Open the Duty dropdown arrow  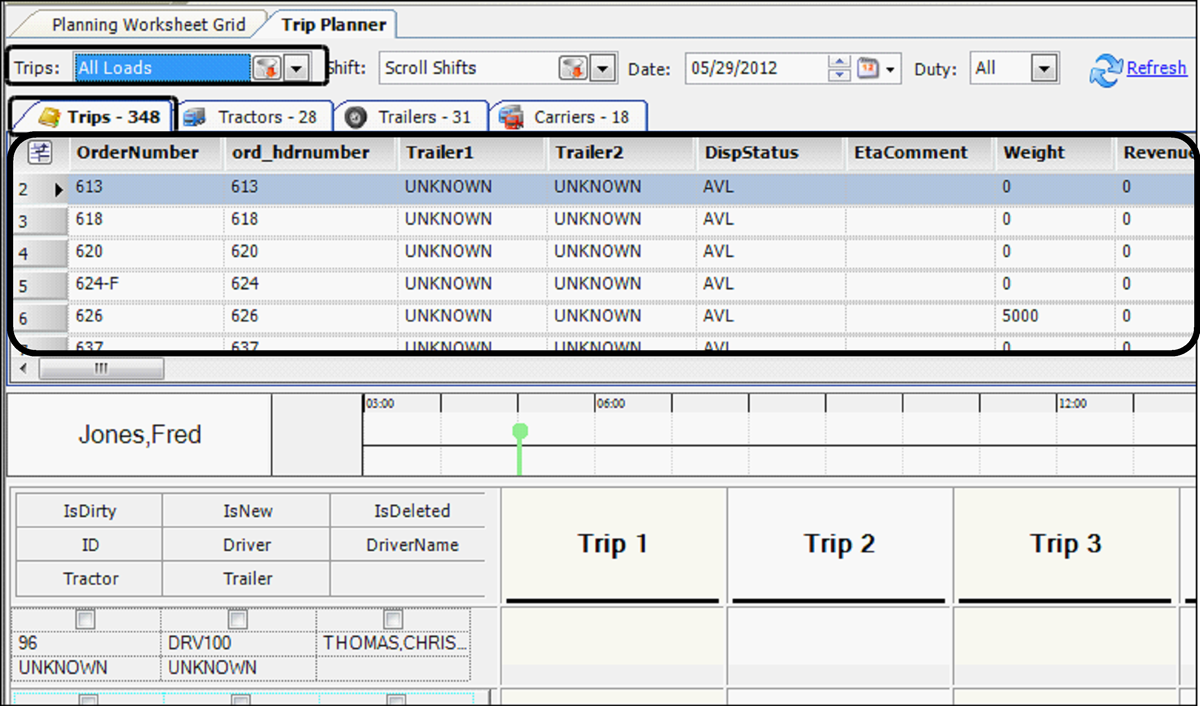(x=1044, y=68)
